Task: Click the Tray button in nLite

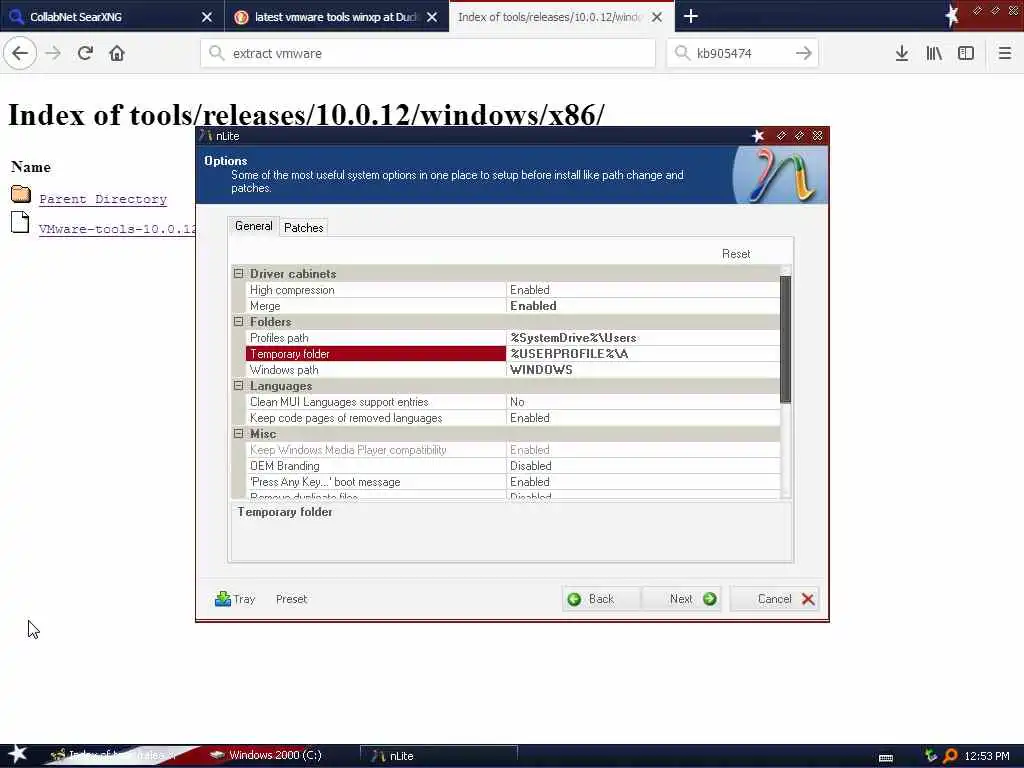Action: tap(235, 599)
